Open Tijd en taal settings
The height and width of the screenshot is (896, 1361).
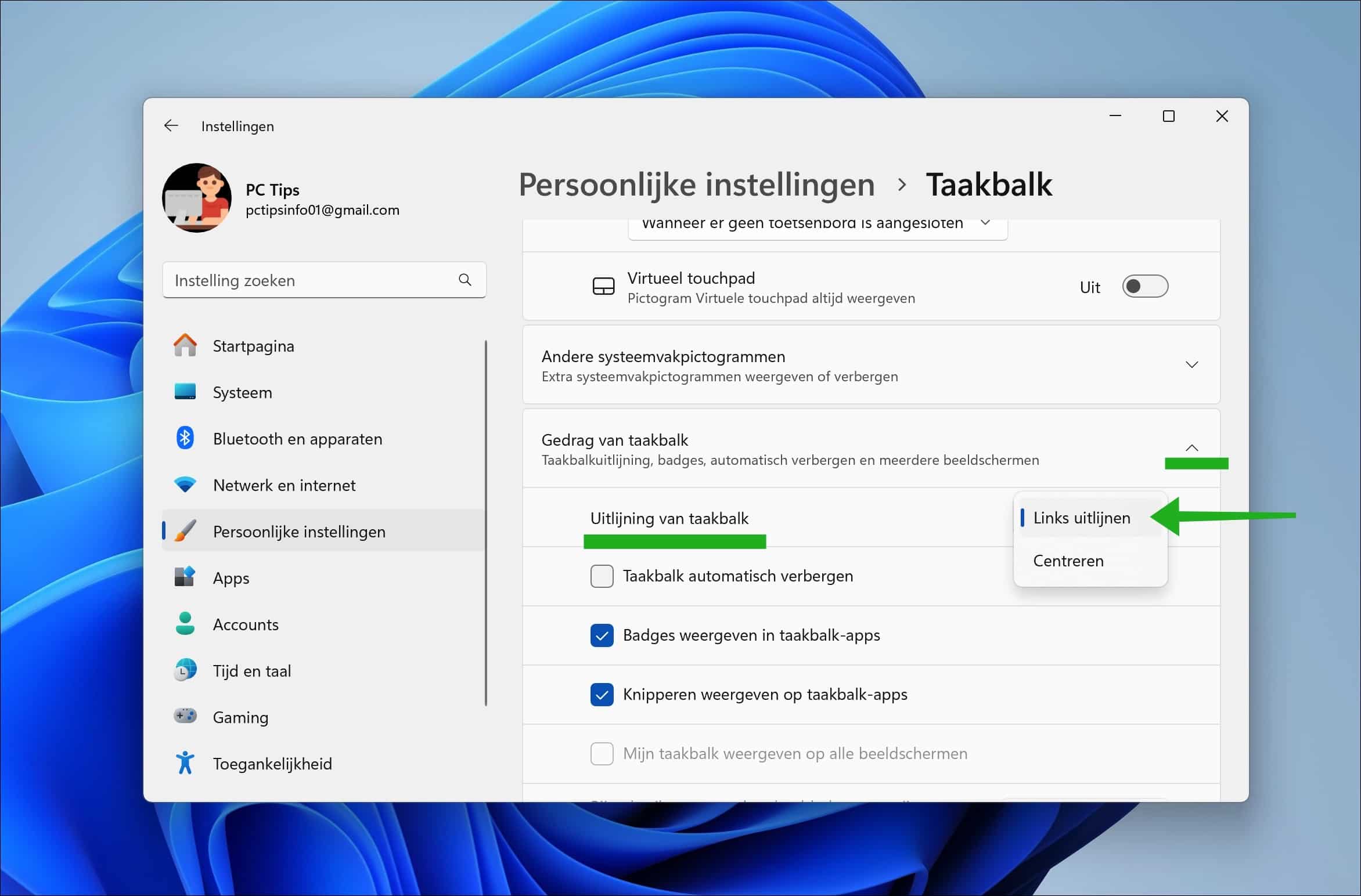click(x=252, y=671)
